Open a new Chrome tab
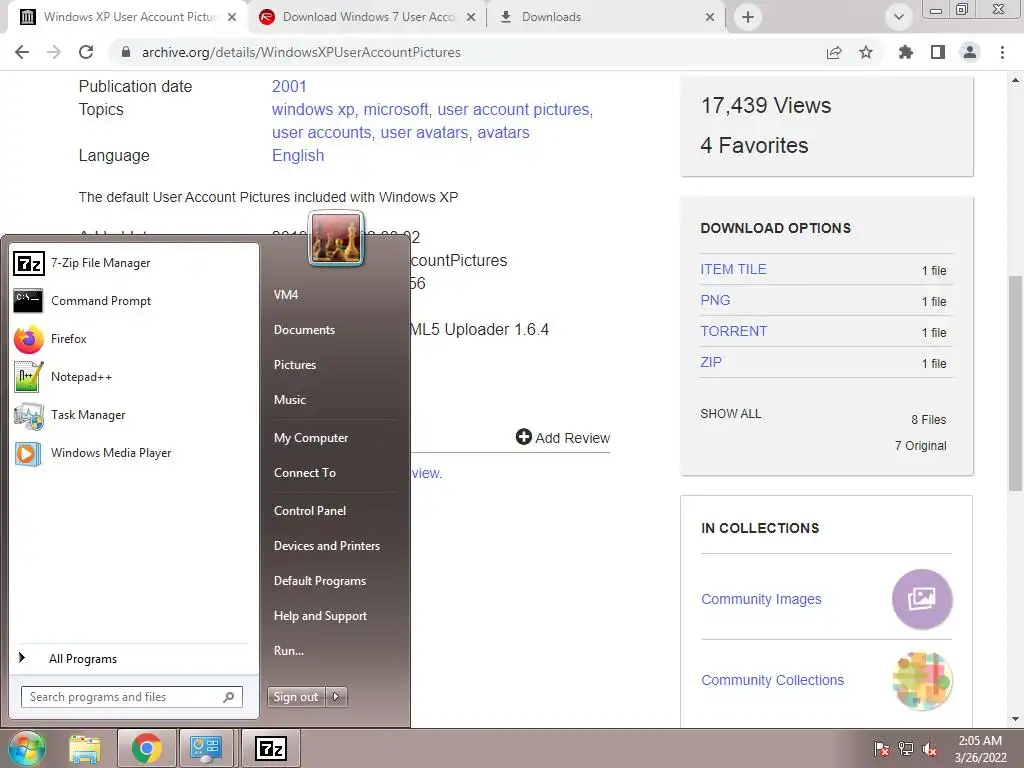1024x768 pixels. pyautogui.click(x=748, y=17)
